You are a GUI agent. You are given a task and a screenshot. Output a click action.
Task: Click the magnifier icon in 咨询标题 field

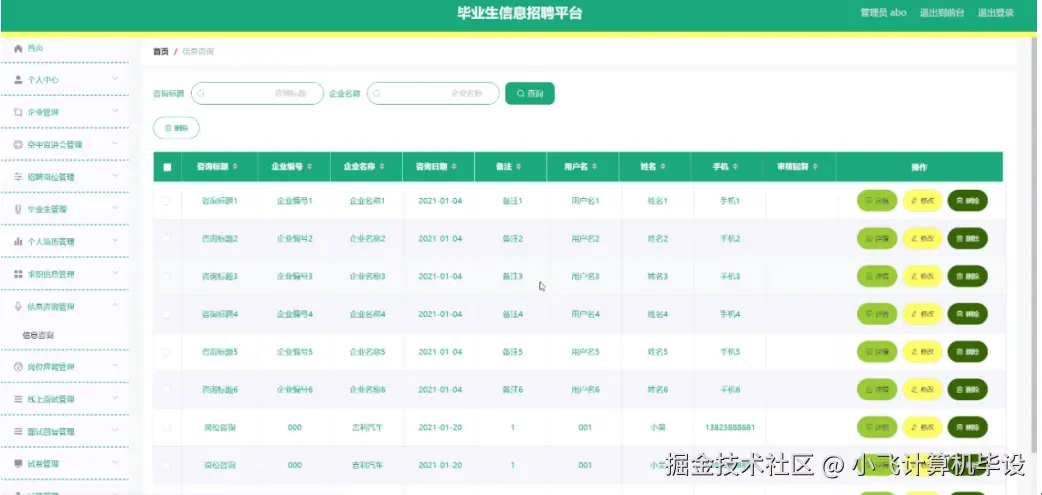(x=201, y=94)
